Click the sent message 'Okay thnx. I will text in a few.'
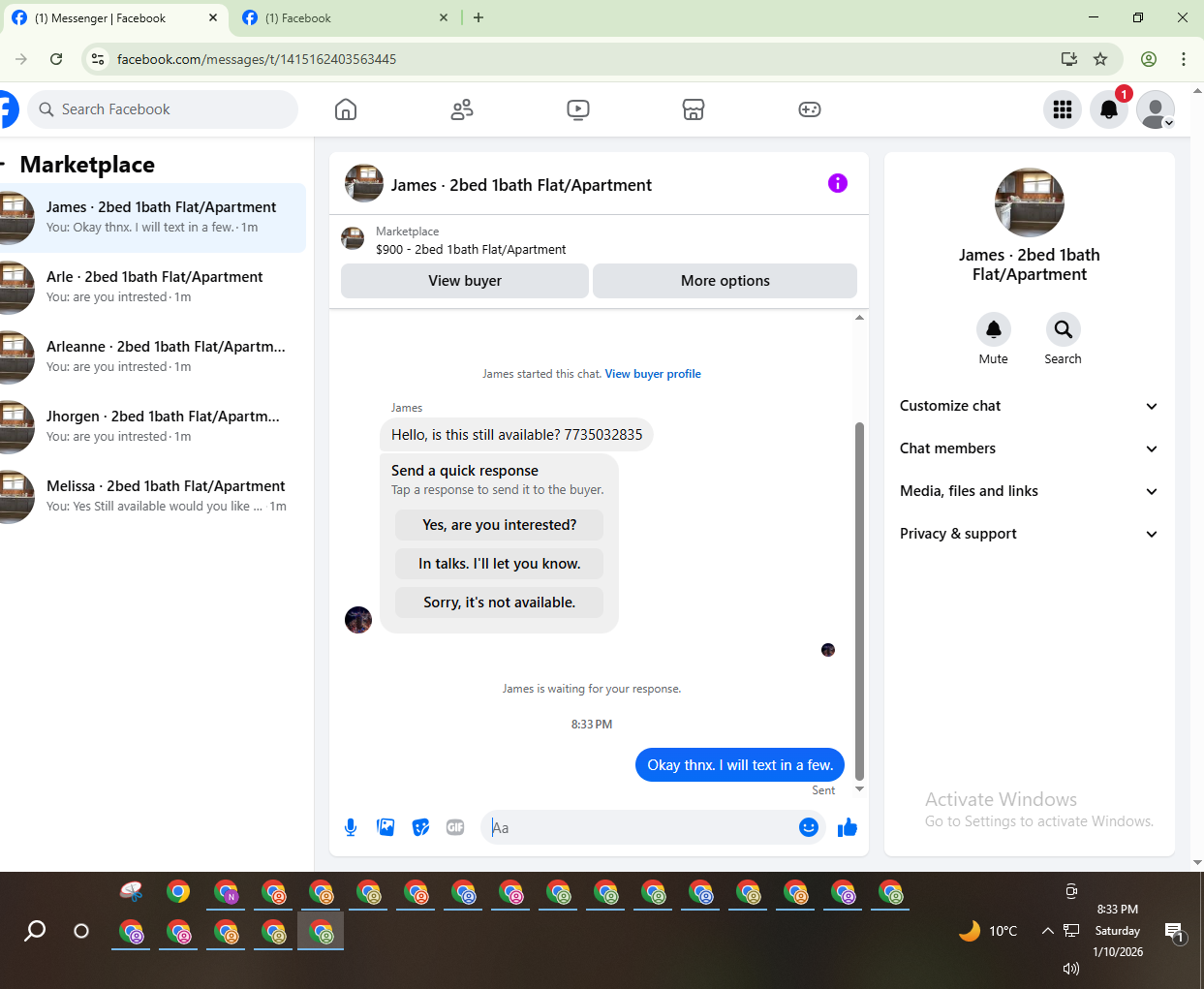This screenshot has height=989, width=1204. point(740,765)
